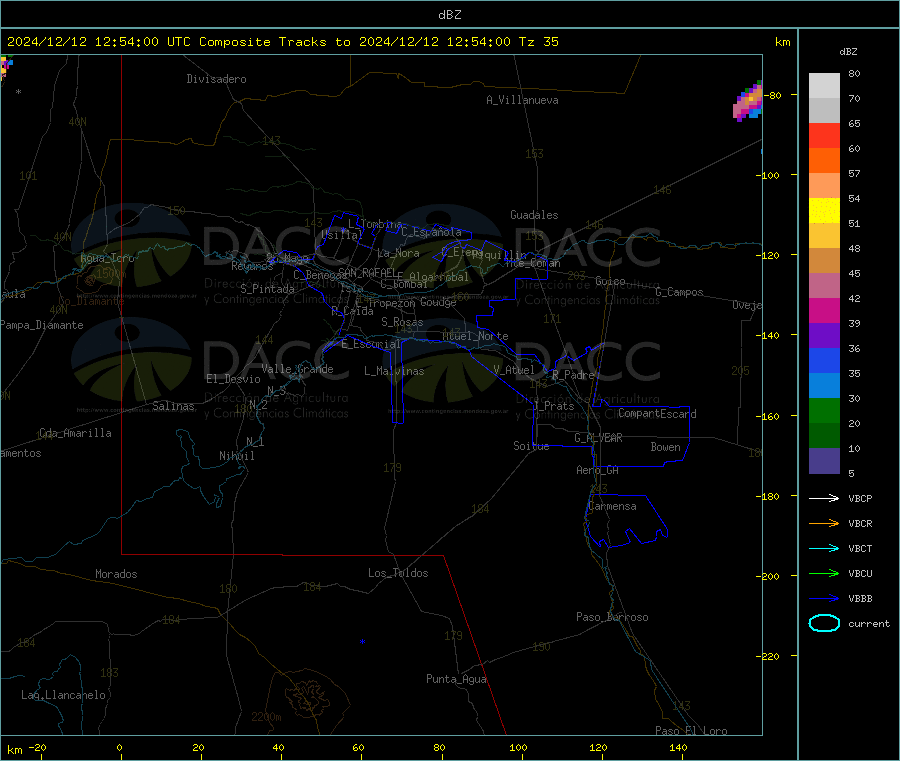Click the 'Guico' map label
Image resolution: width=900 pixels, height=761 pixels.
(x=610, y=281)
